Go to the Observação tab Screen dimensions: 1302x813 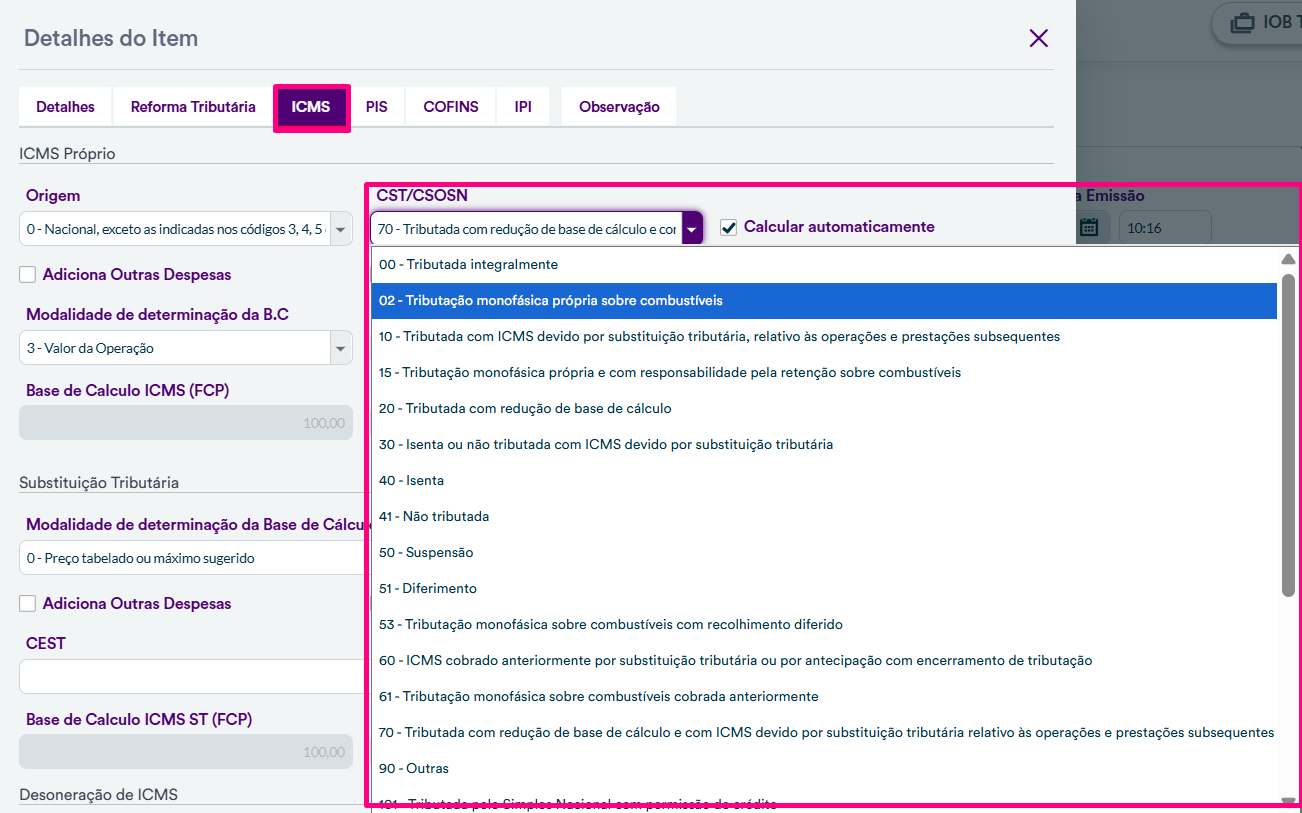point(619,107)
